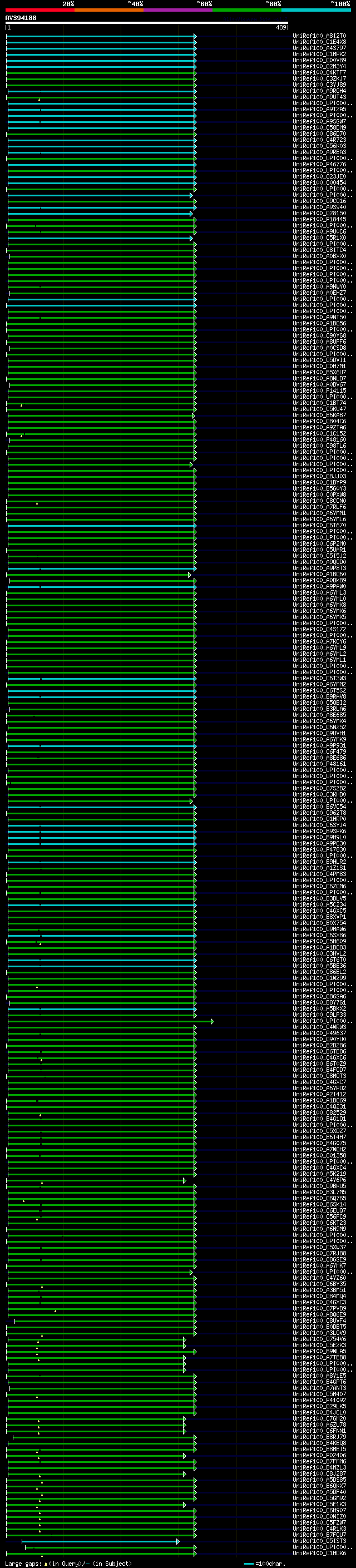Open hit UniRef100_A8I2T0

[319, 36]
